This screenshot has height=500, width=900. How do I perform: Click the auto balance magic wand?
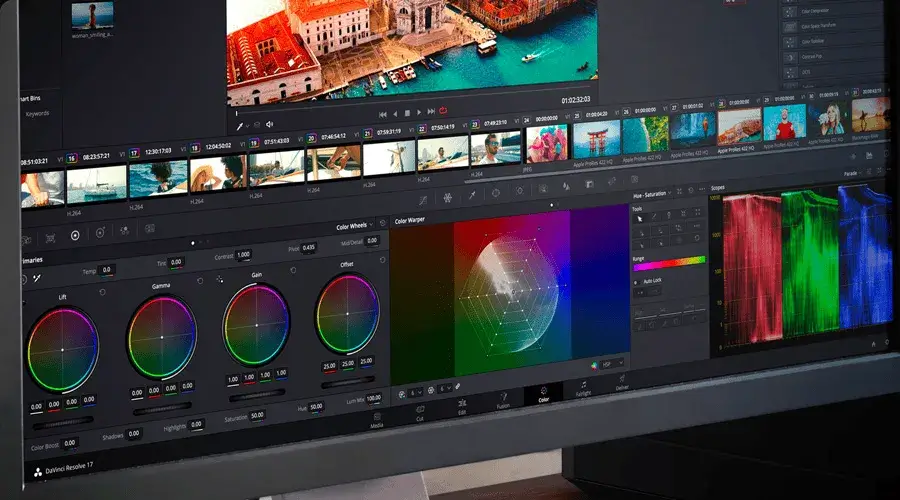(37, 278)
